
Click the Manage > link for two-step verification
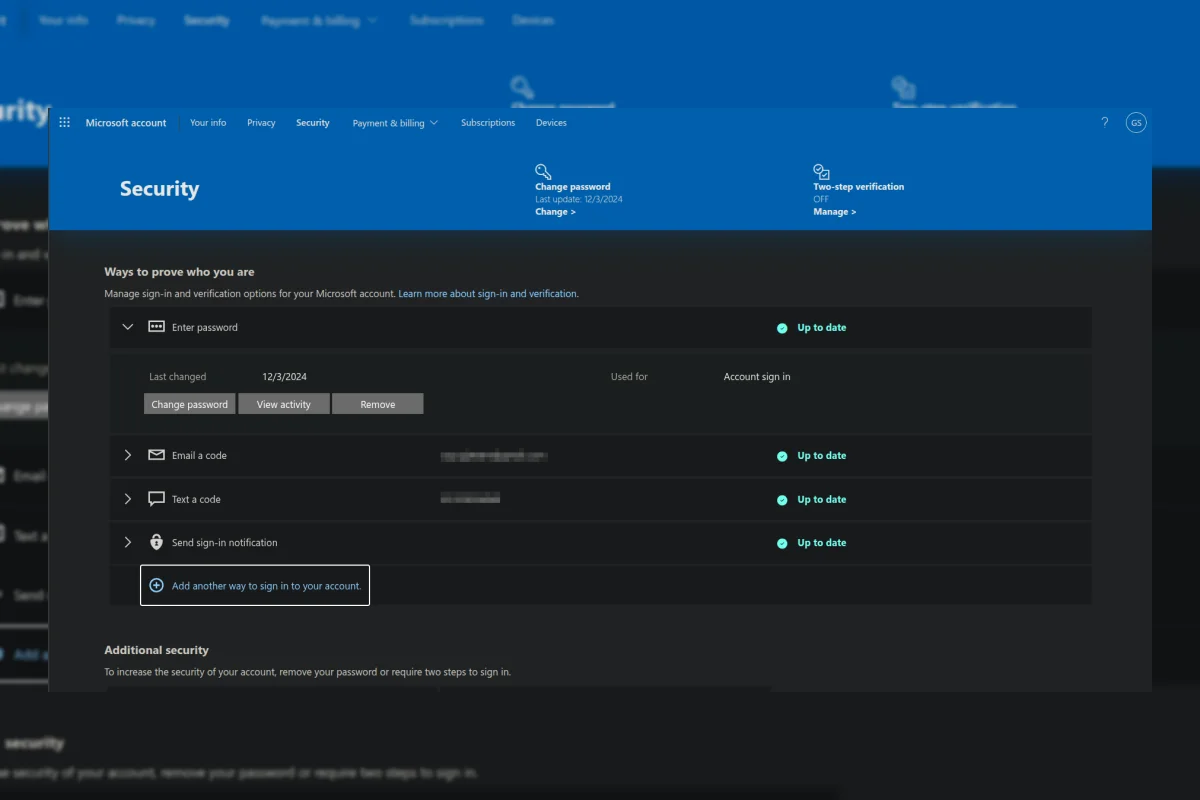pos(835,212)
